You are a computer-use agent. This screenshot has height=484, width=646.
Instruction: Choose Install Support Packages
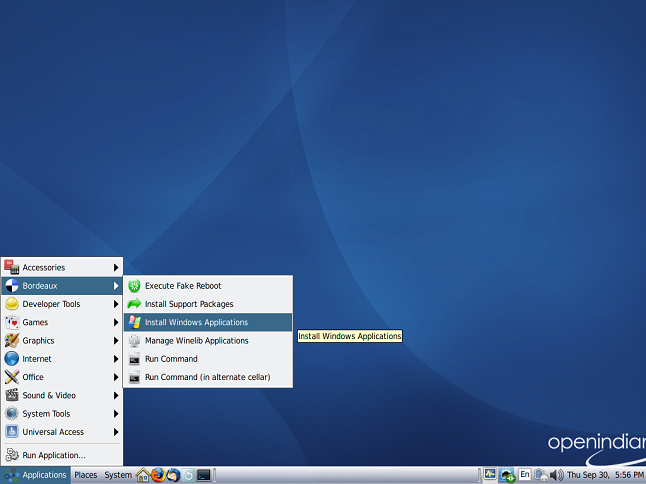tap(208, 304)
